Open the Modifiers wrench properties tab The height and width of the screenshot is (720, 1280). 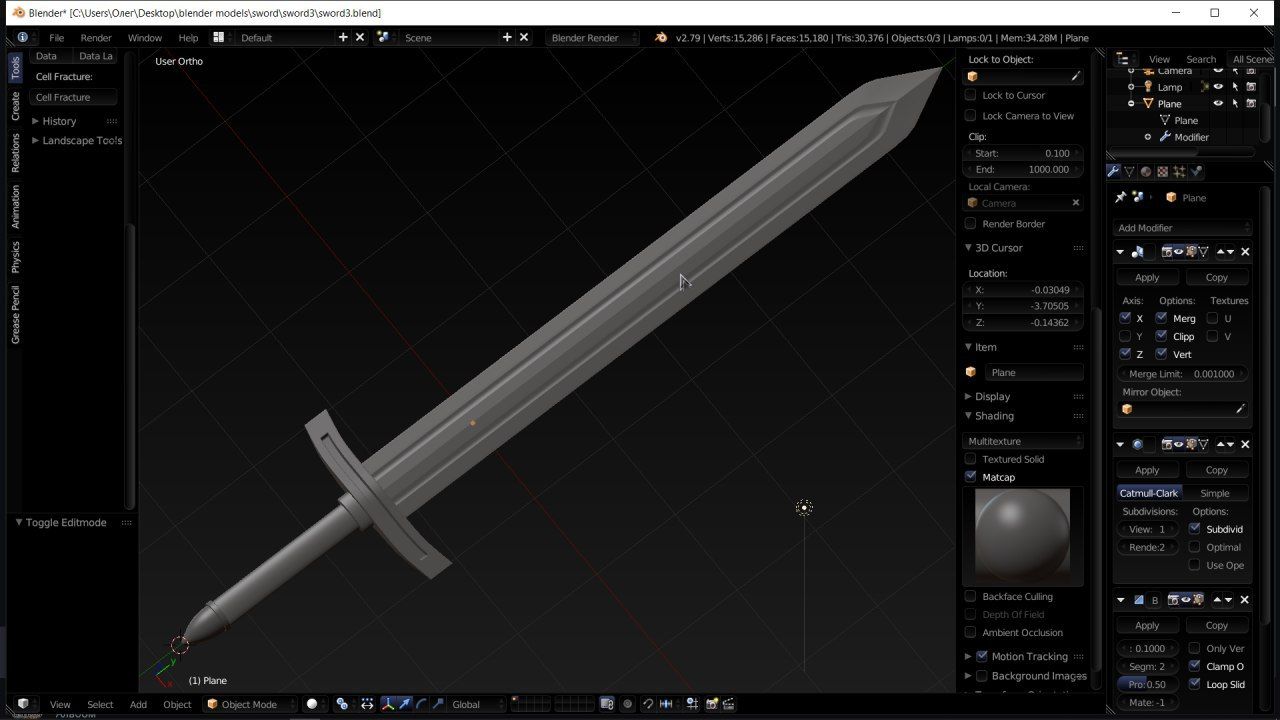tap(1113, 171)
